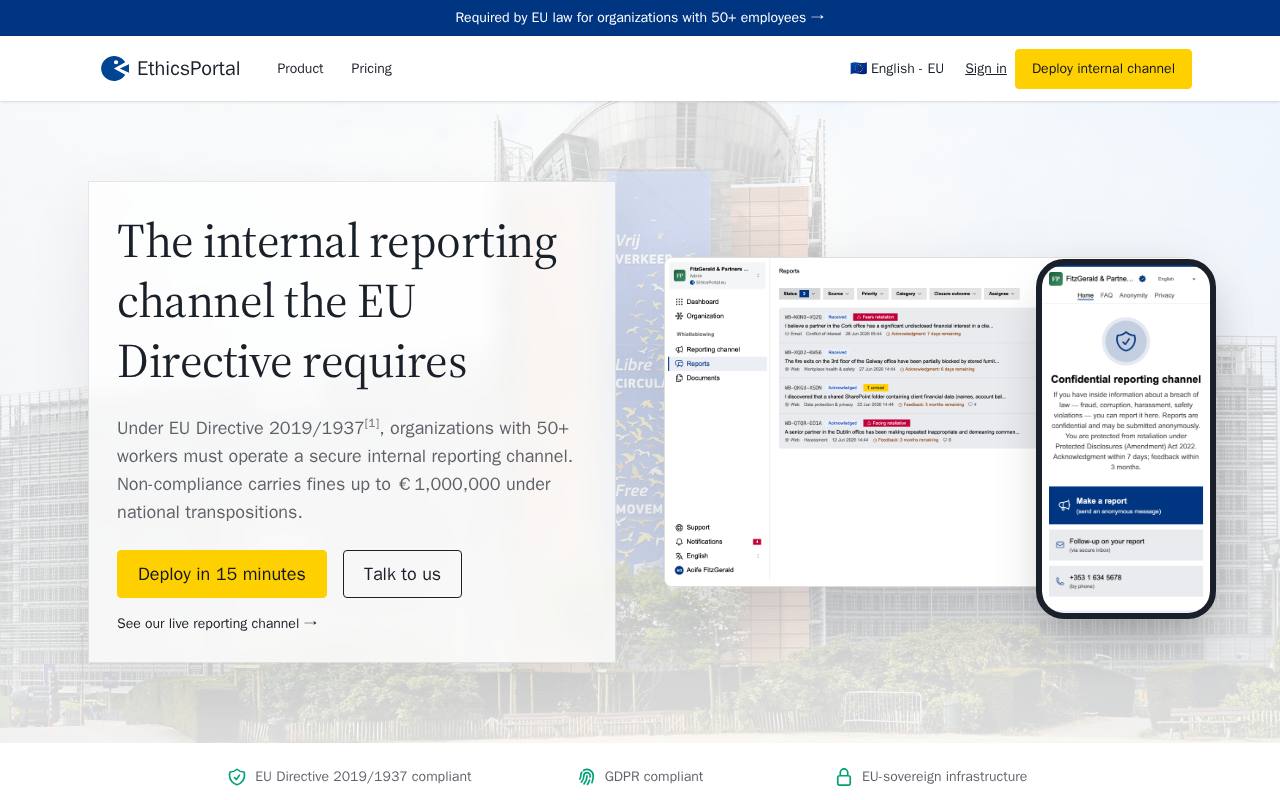Open the English language dropdown in phone preview
Viewport: 1280px width, 800px height.
(x=1176, y=279)
